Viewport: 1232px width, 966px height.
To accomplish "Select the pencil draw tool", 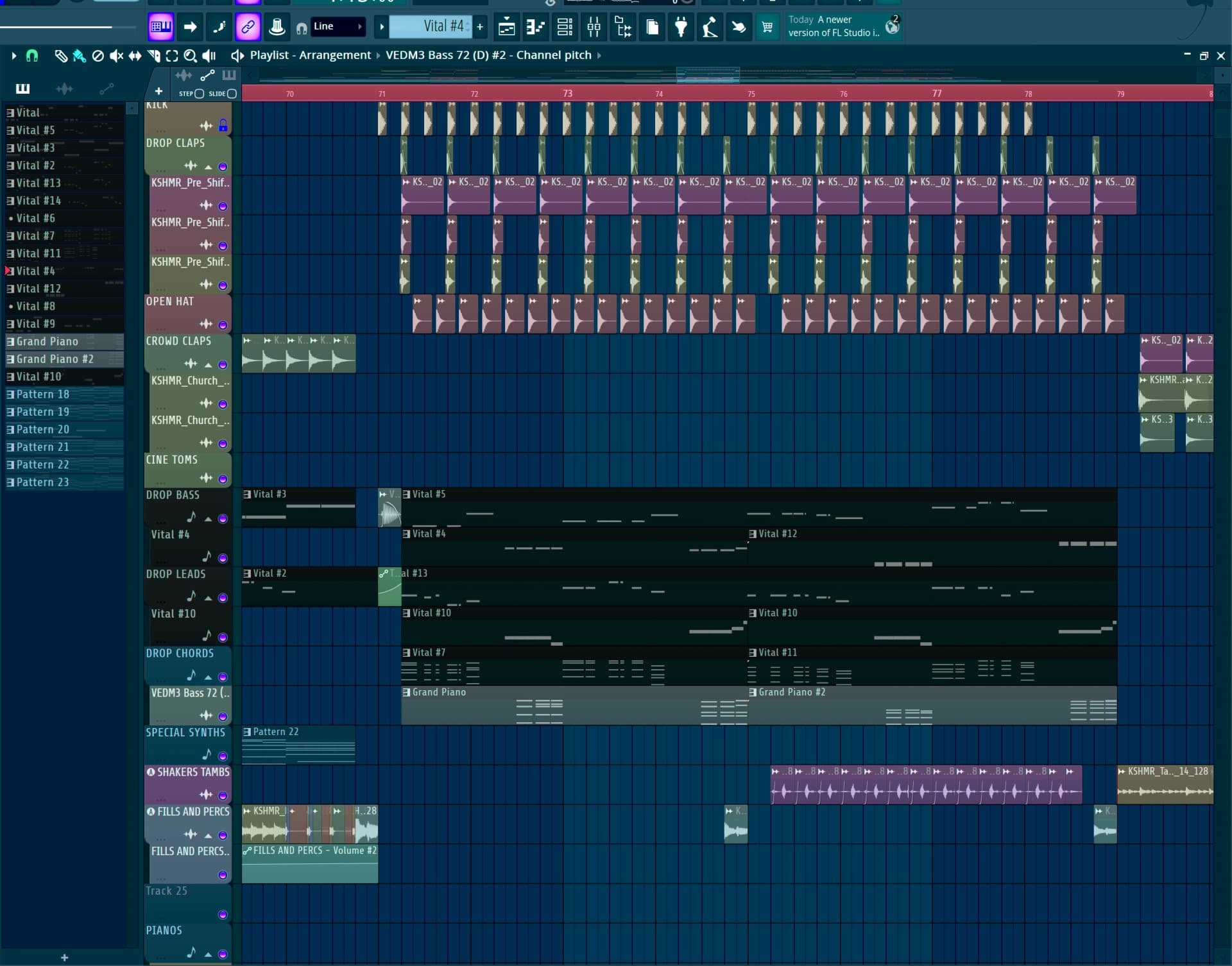I will (x=61, y=56).
